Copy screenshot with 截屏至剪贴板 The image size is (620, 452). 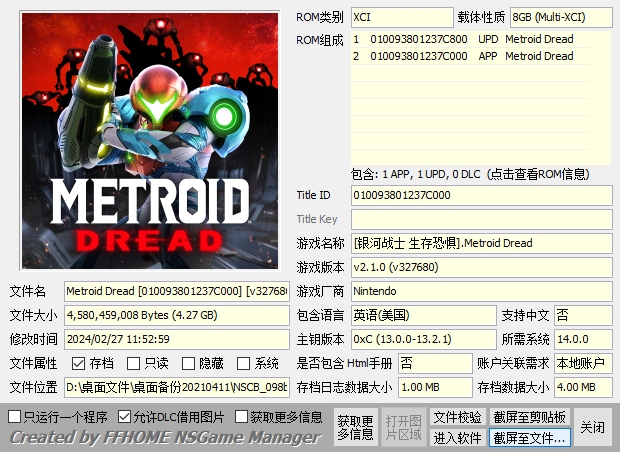tap(529, 417)
